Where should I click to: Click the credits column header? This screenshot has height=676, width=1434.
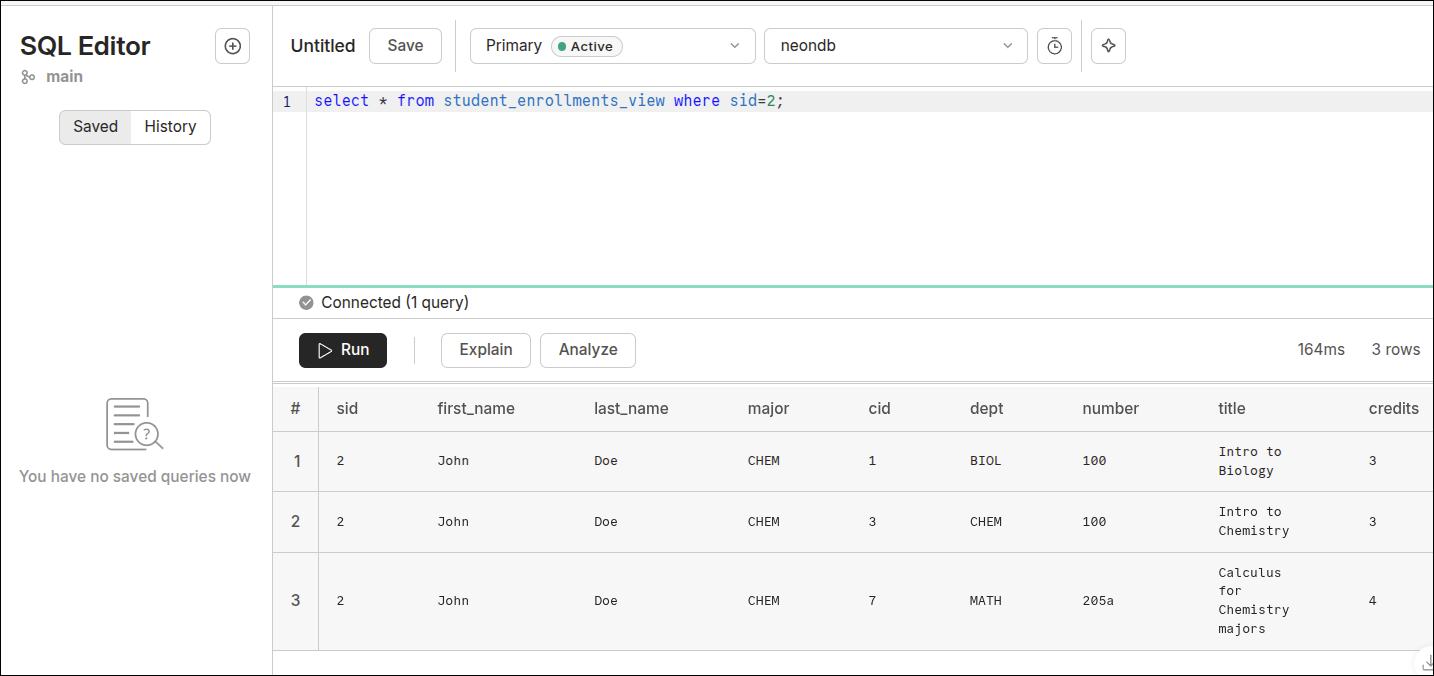(x=1393, y=408)
